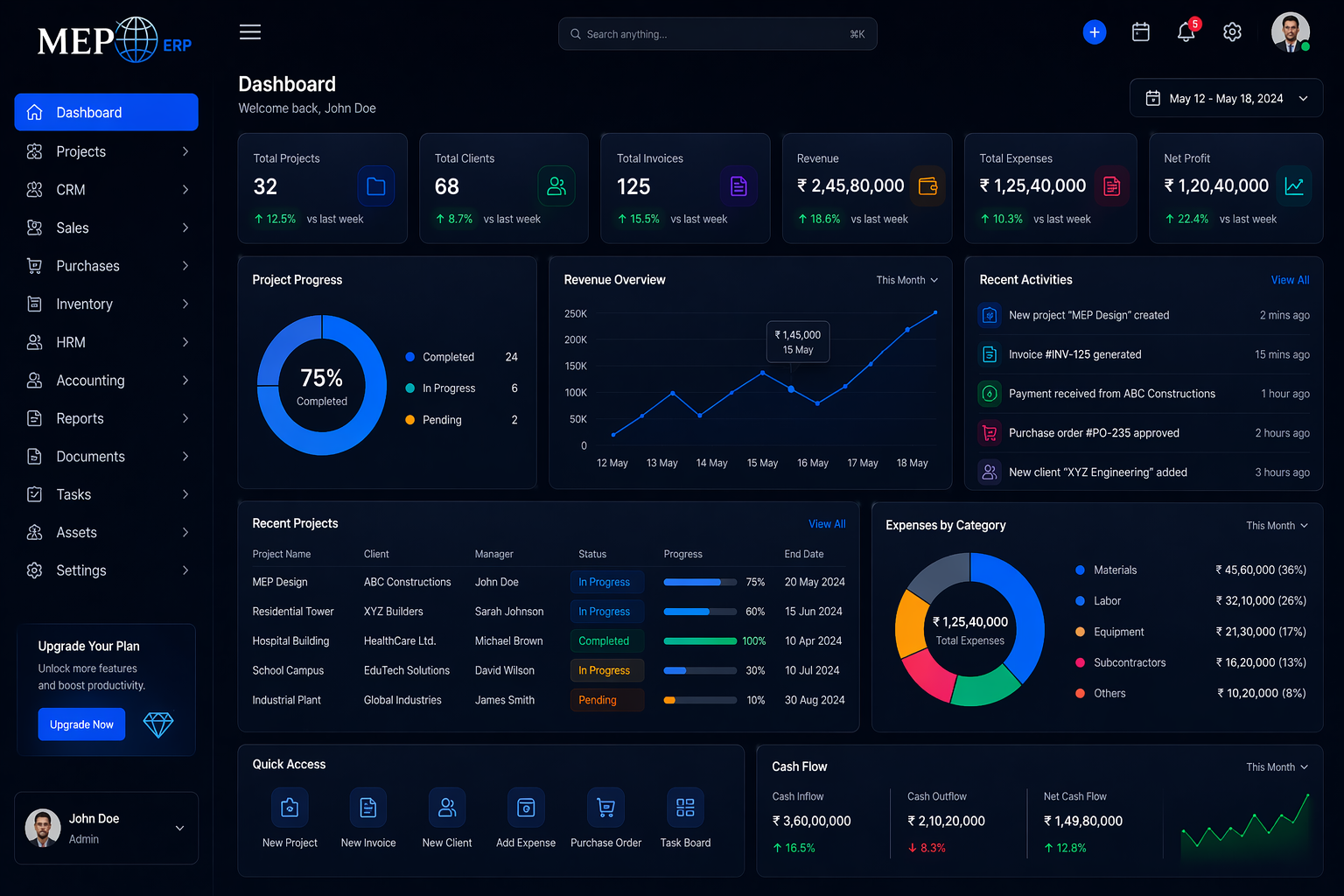Click the Revenue wallet icon
Image resolution: width=1344 pixels, height=896 pixels.
click(x=927, y=186)
